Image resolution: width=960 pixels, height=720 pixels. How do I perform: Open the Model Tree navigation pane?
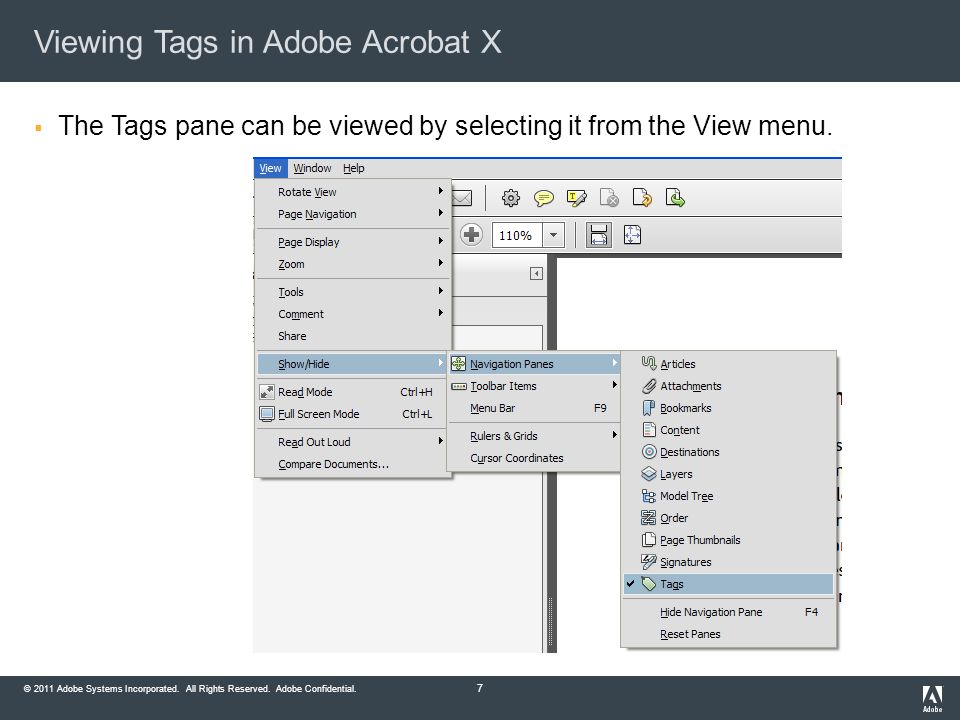coord(729,496)
